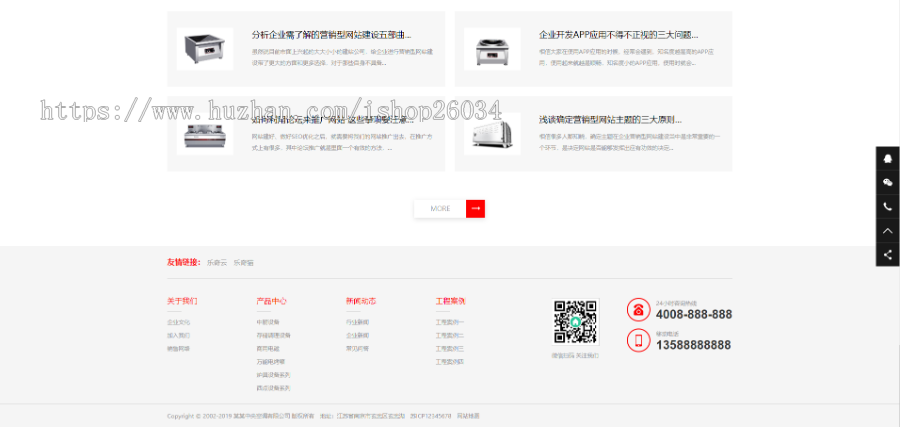Open friendly link 乐奇云
Screen dimensions: 900x427
217,263
